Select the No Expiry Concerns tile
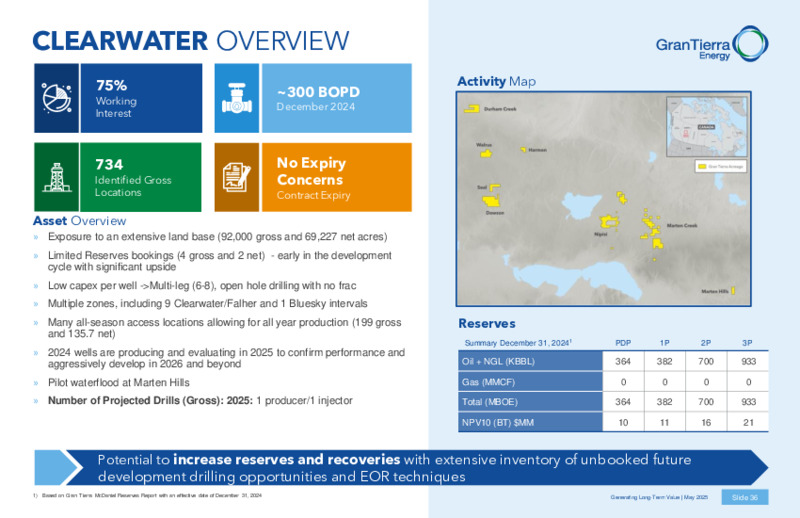This screenshot has width=800, height=518. click(313, 177)
